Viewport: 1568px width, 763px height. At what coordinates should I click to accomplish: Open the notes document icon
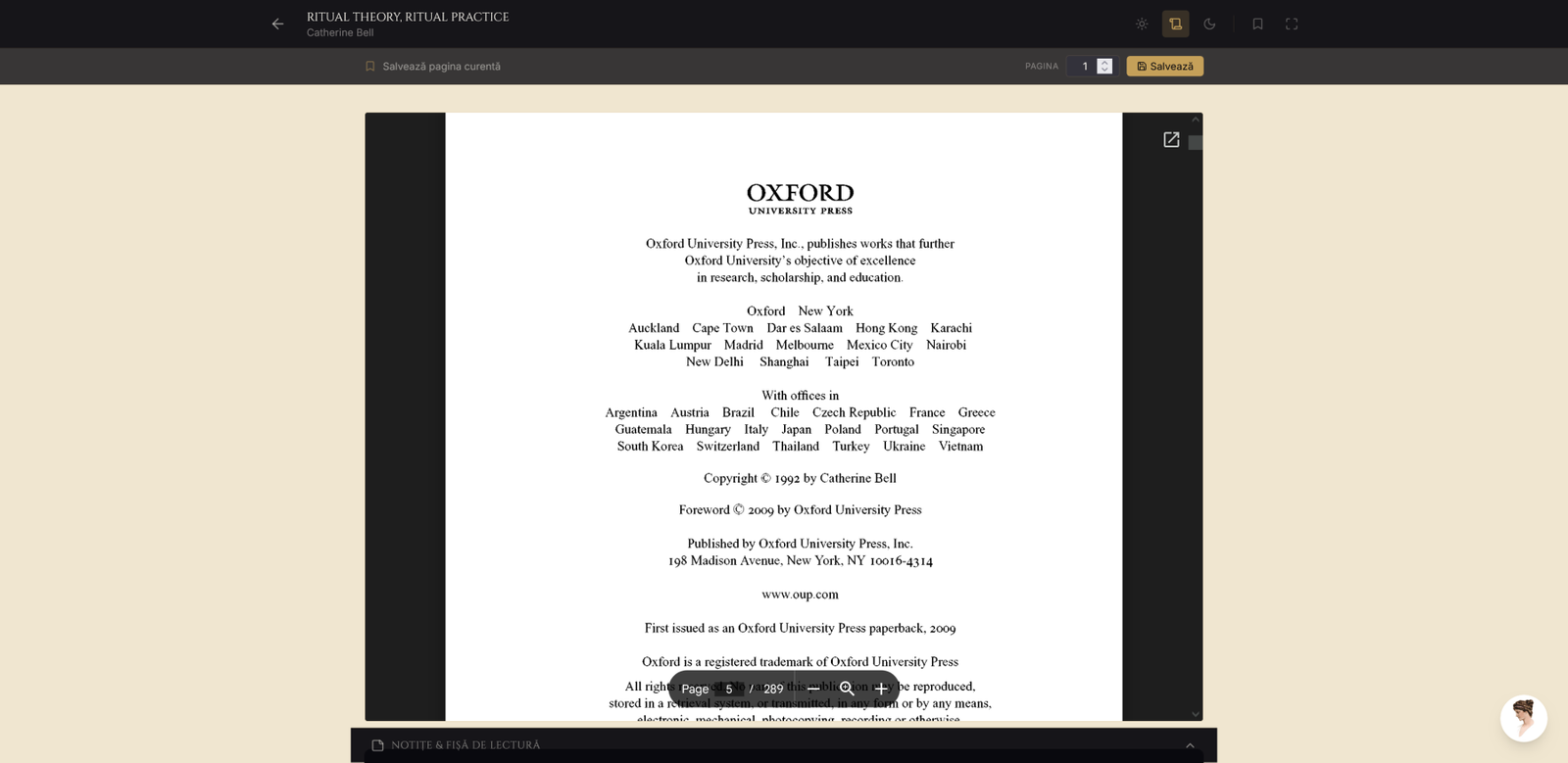pos(378,745)
